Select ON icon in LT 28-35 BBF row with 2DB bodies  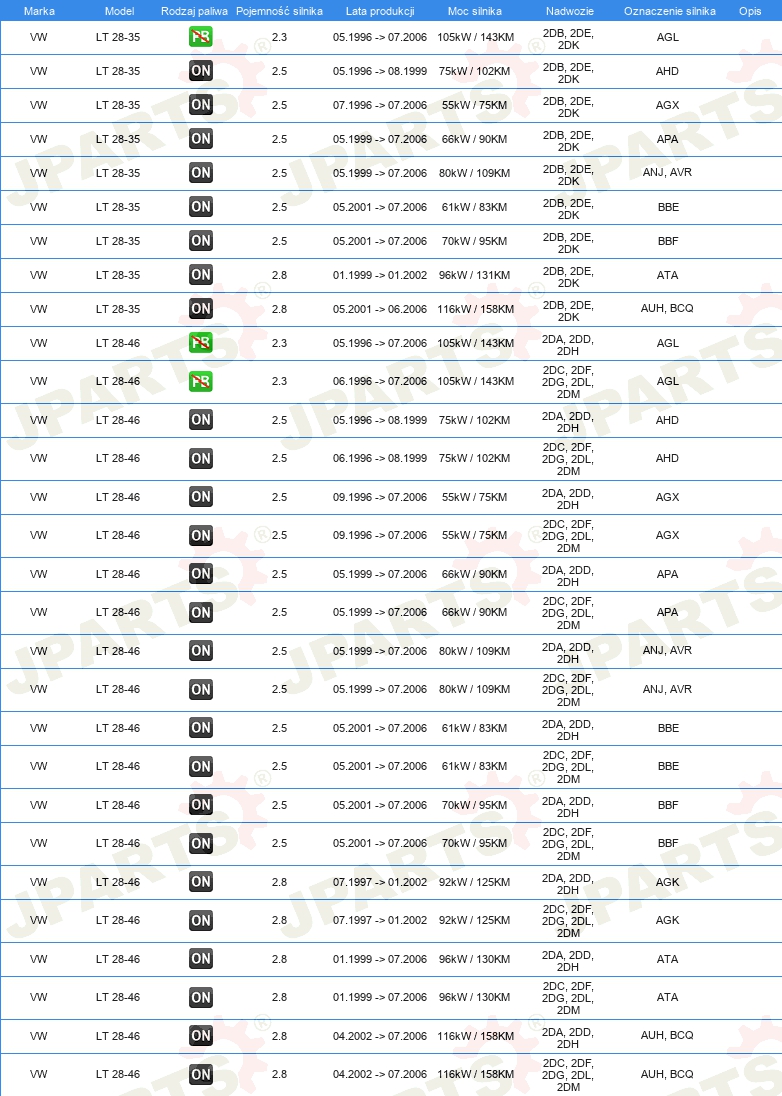coord(201,240)
